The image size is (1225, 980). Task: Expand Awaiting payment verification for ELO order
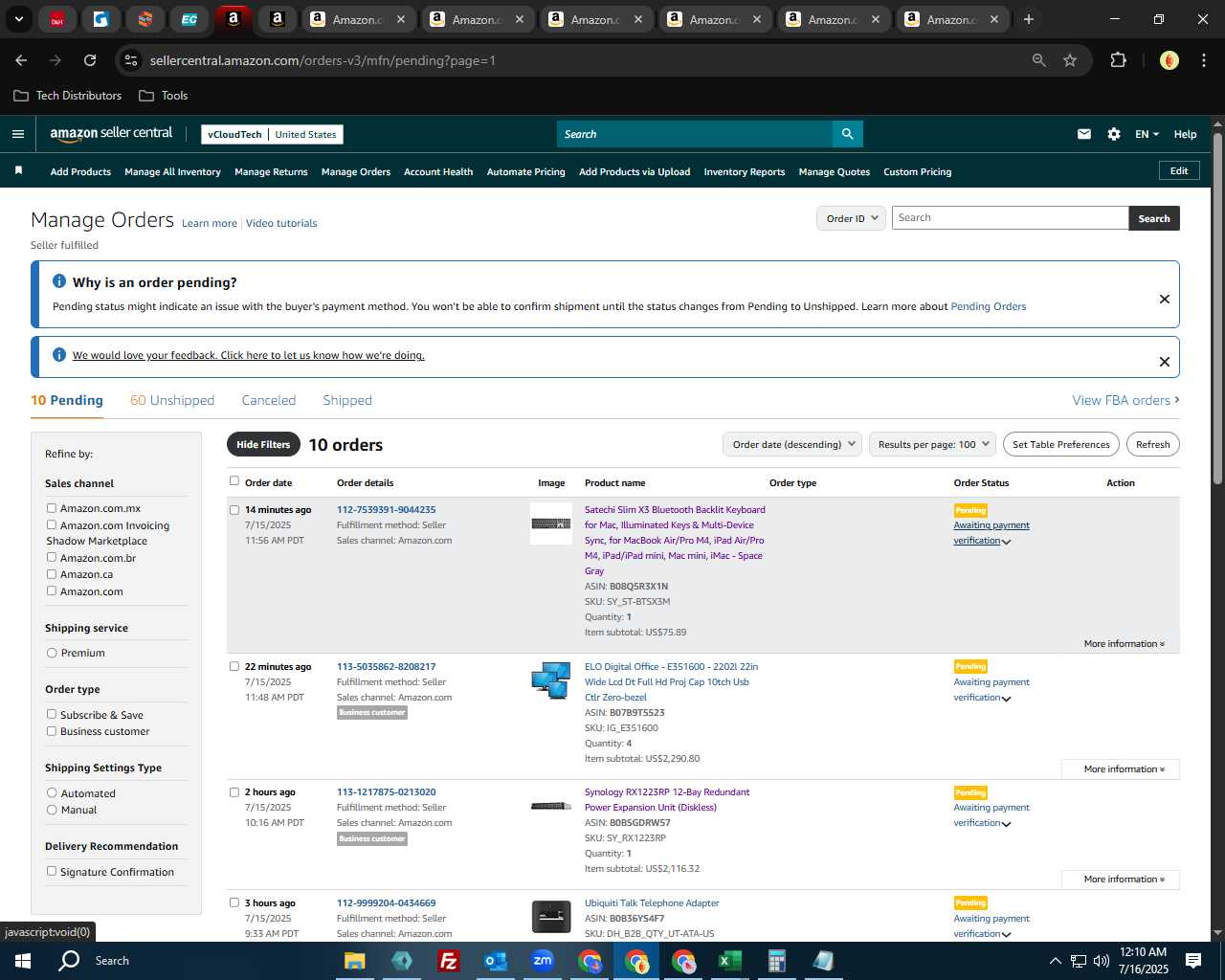[991, 690]
